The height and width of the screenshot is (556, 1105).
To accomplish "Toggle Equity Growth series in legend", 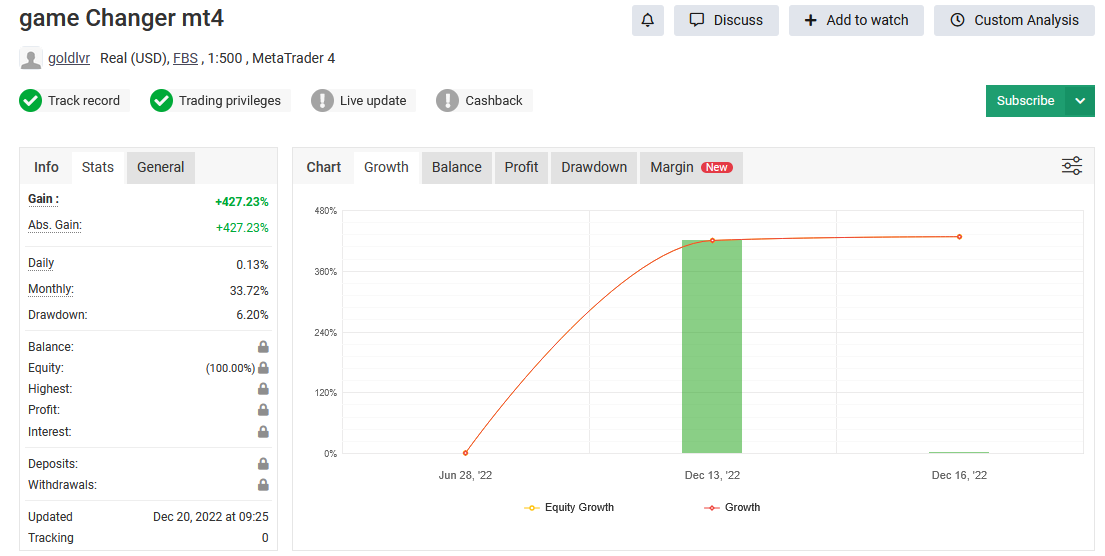I will click(569, 508).
